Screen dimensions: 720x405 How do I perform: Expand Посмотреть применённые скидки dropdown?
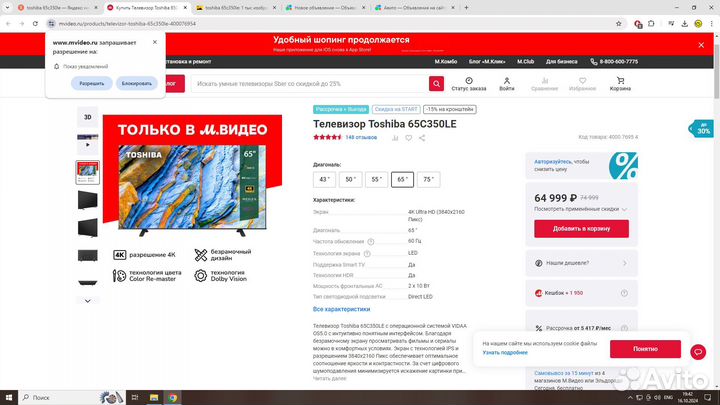point(580,209)
